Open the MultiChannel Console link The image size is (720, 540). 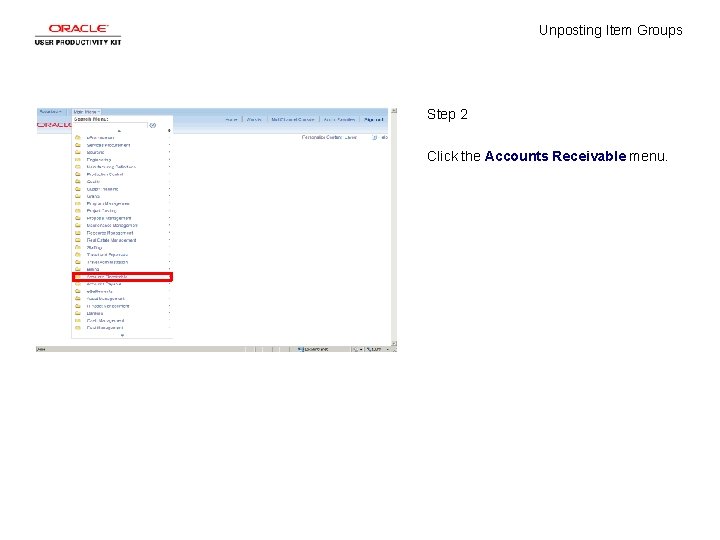[292, 120]
